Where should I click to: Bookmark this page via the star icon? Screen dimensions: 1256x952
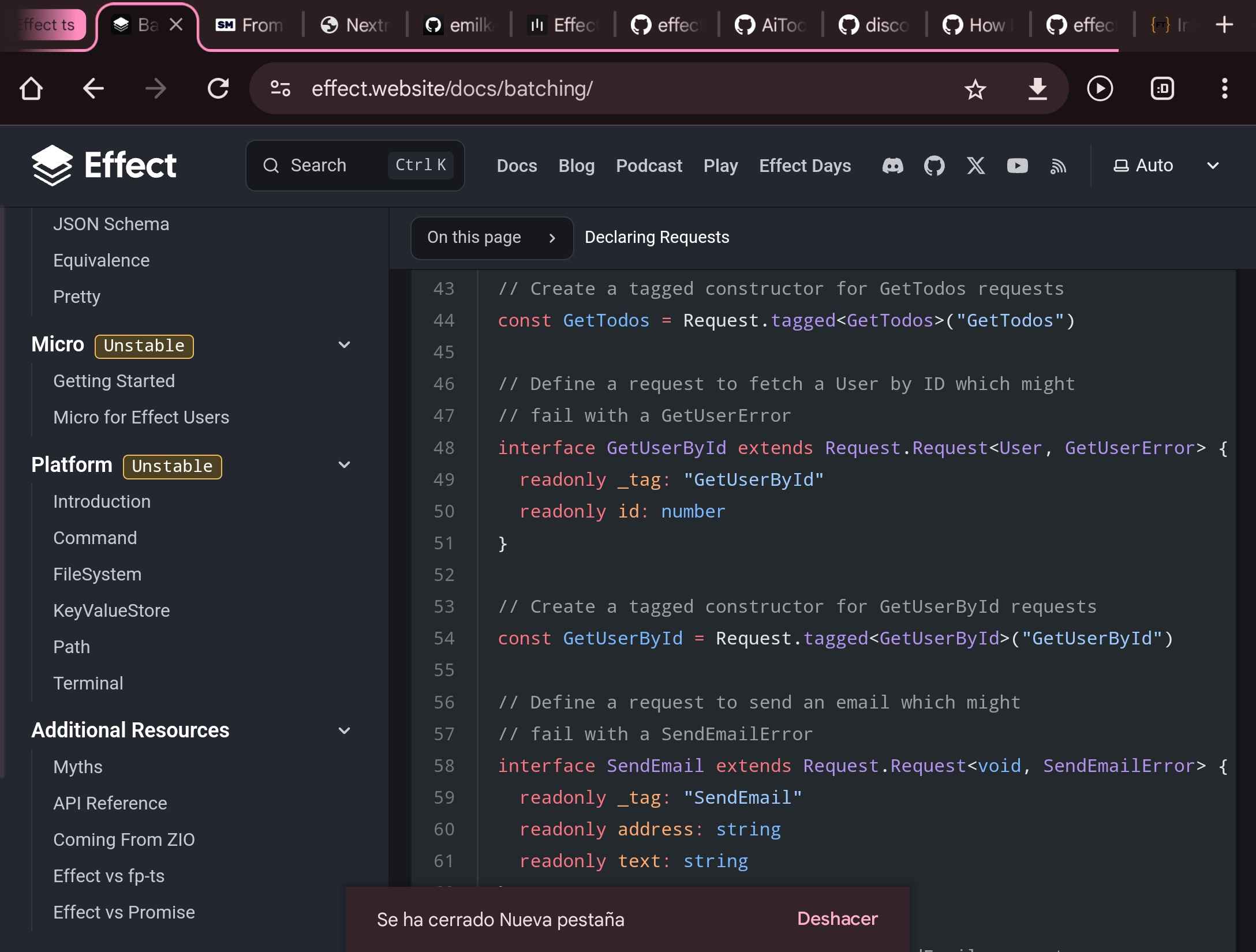[975, 88]
